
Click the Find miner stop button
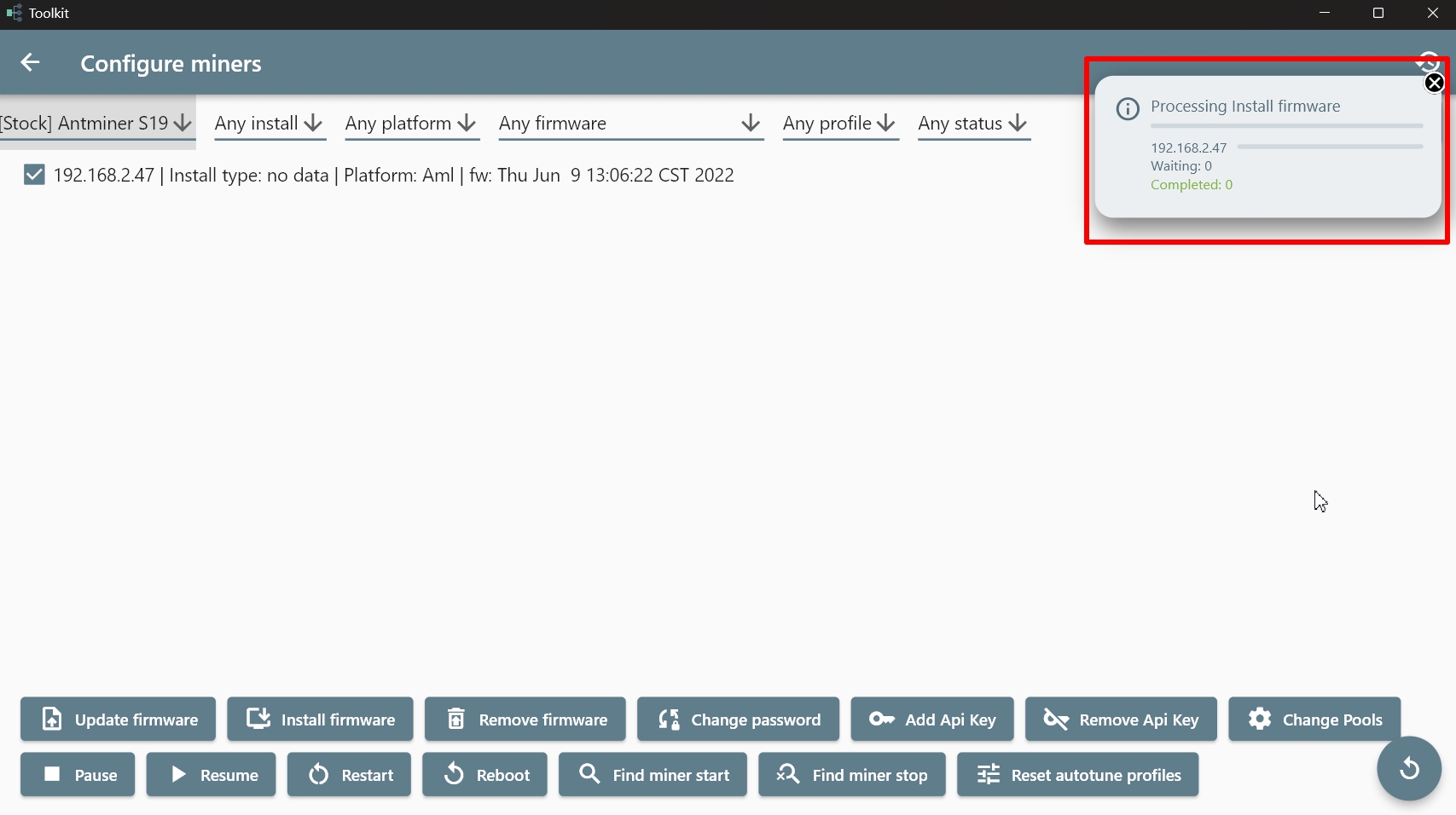pos(851,774)
